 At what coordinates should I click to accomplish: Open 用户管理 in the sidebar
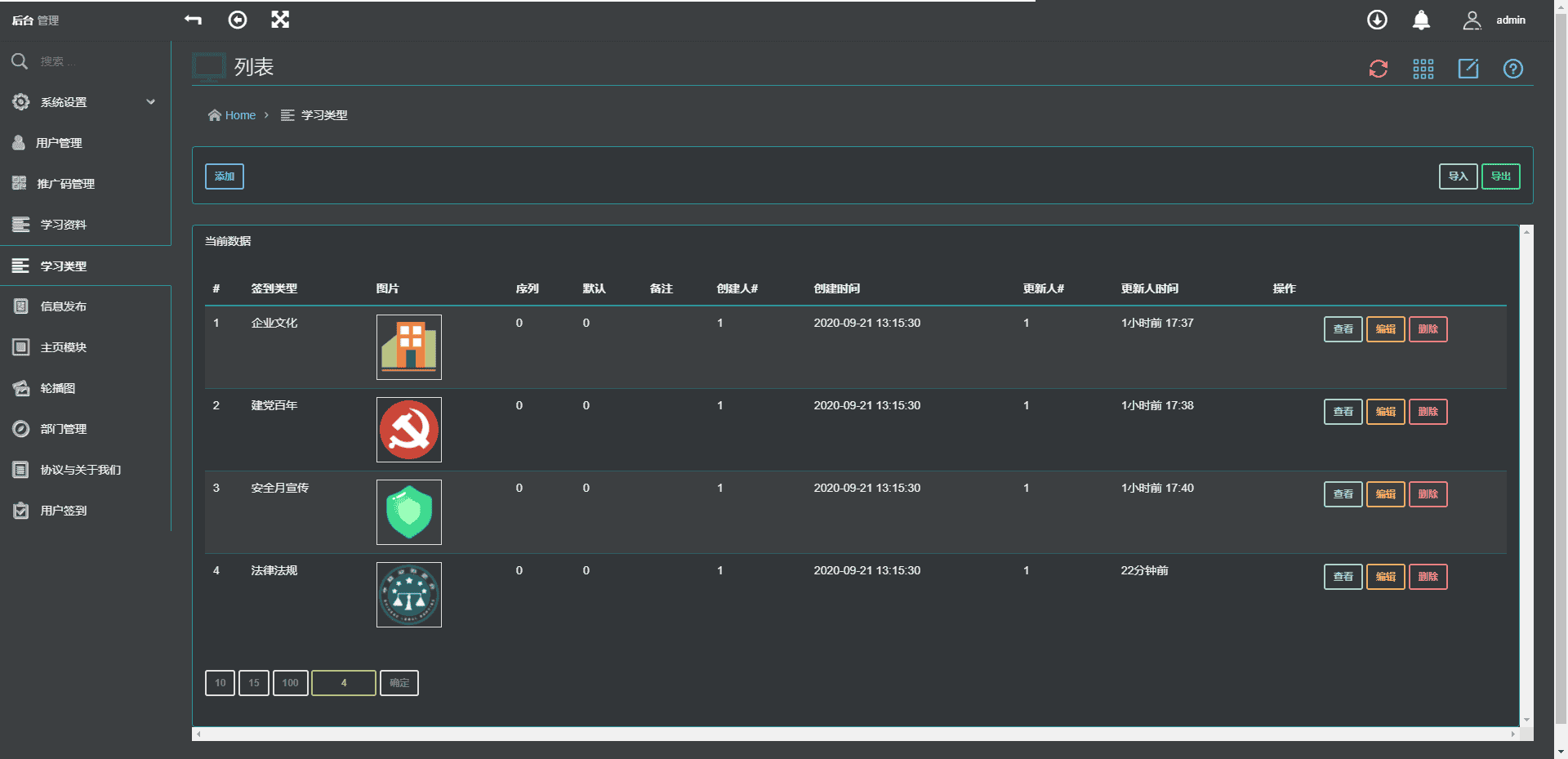click(x=59, y=143)
